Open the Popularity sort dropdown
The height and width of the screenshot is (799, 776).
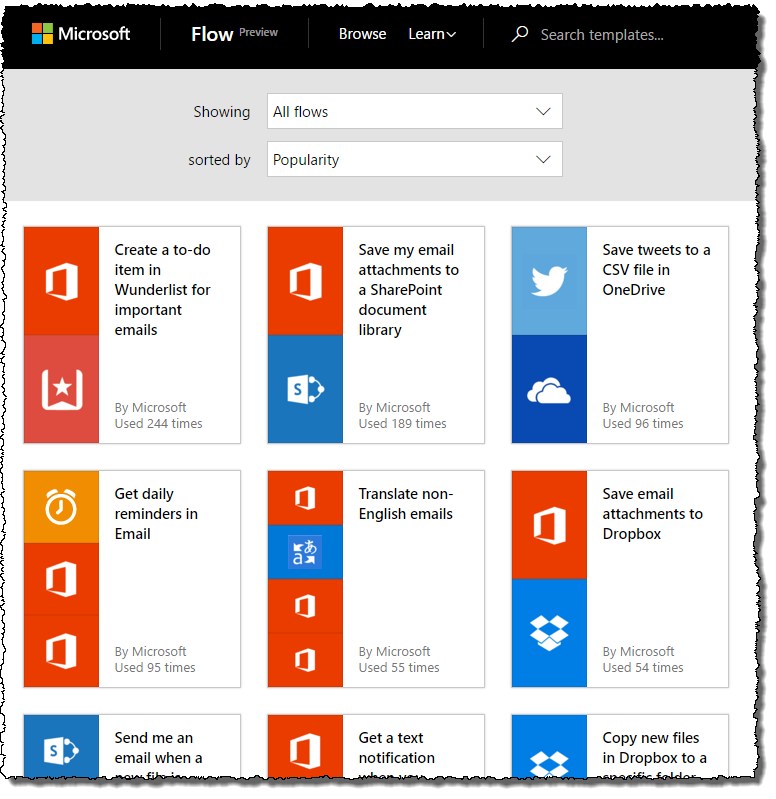point(415,159)
